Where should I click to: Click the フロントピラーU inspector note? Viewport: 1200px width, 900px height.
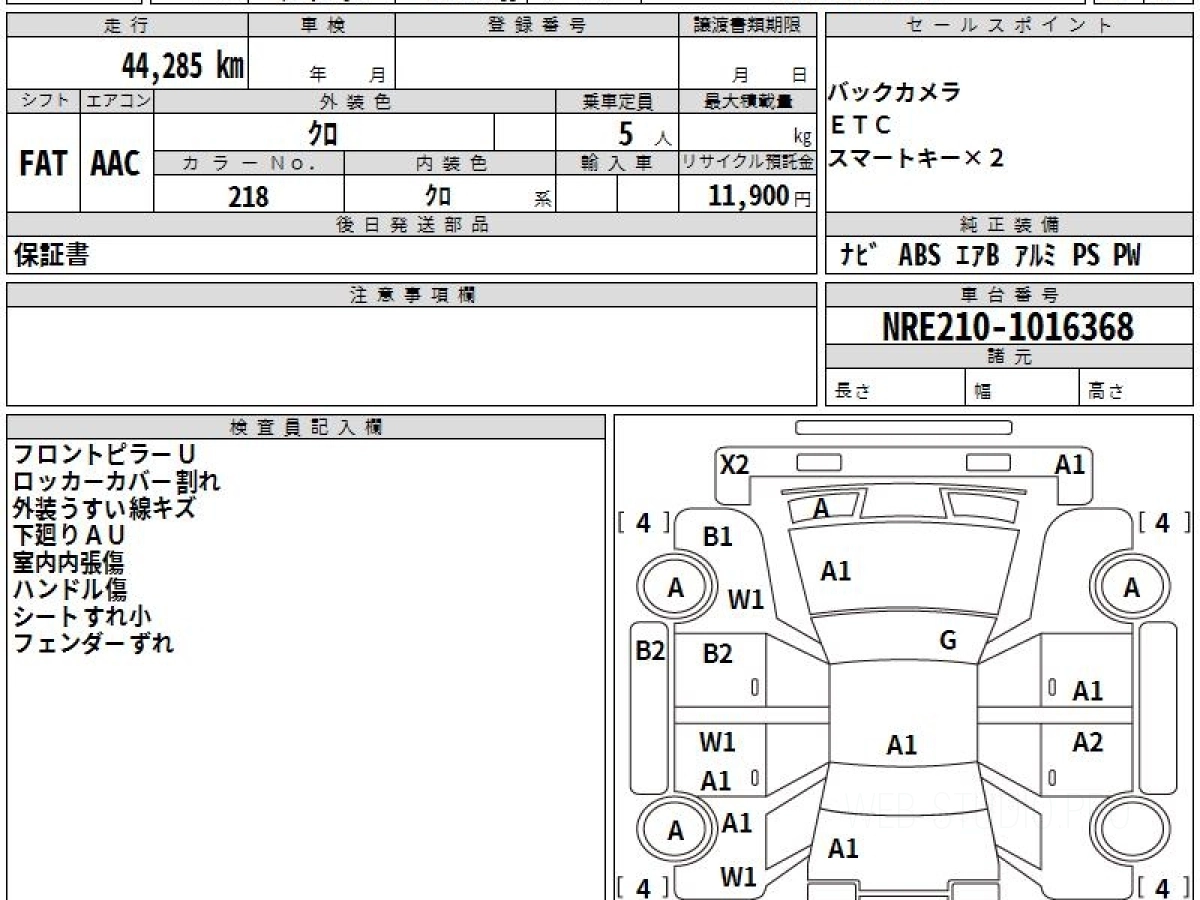click(x=104, y=455)
